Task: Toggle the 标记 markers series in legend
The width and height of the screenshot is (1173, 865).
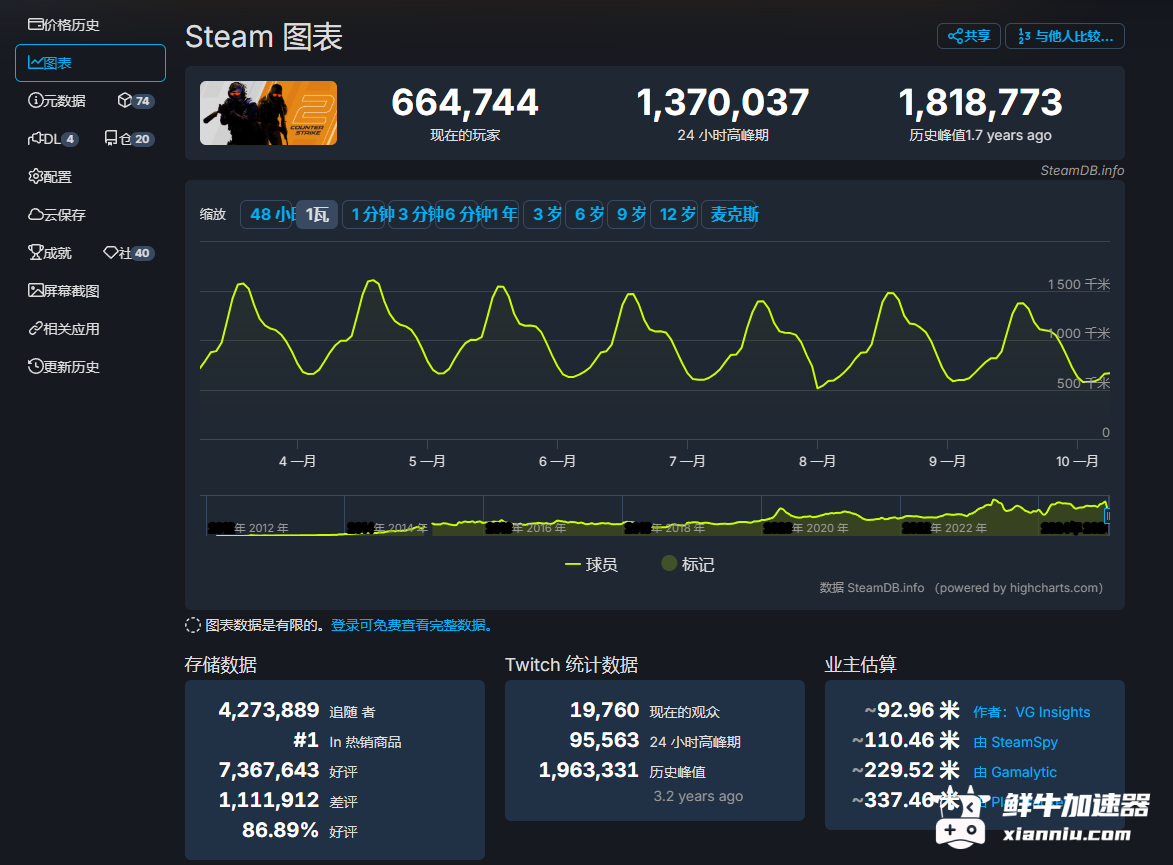Action: point(688,564)
